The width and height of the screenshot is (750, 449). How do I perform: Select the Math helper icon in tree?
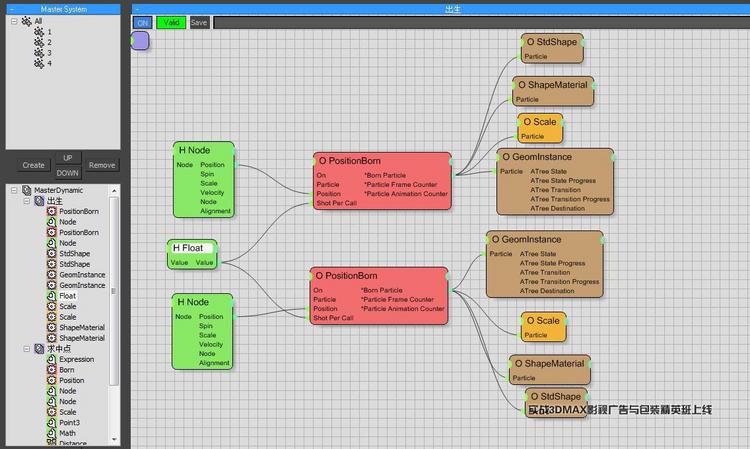[x=52, y=433]
